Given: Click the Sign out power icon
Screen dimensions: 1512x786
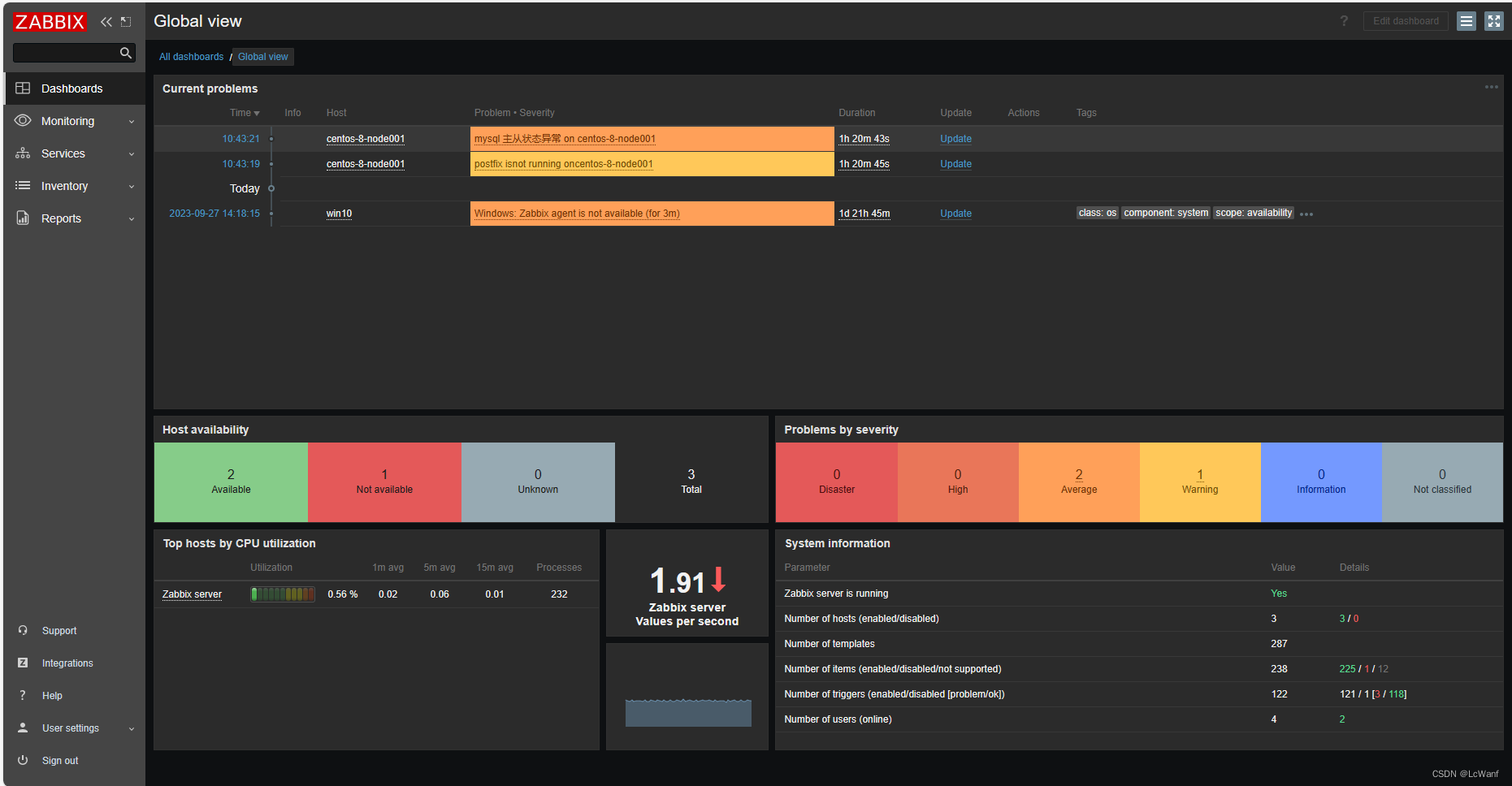Looking at the screenshot, I should pyautogui.click(x=23, y=760).
